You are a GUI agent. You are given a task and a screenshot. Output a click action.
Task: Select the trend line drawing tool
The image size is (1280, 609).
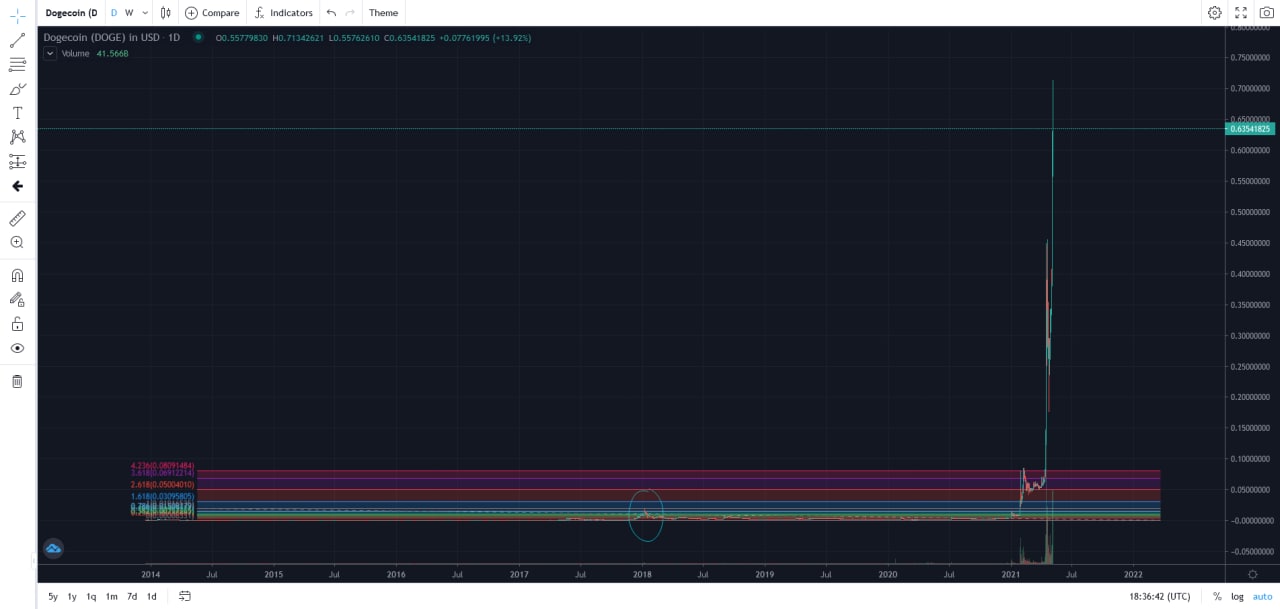[x=17, y=41]
